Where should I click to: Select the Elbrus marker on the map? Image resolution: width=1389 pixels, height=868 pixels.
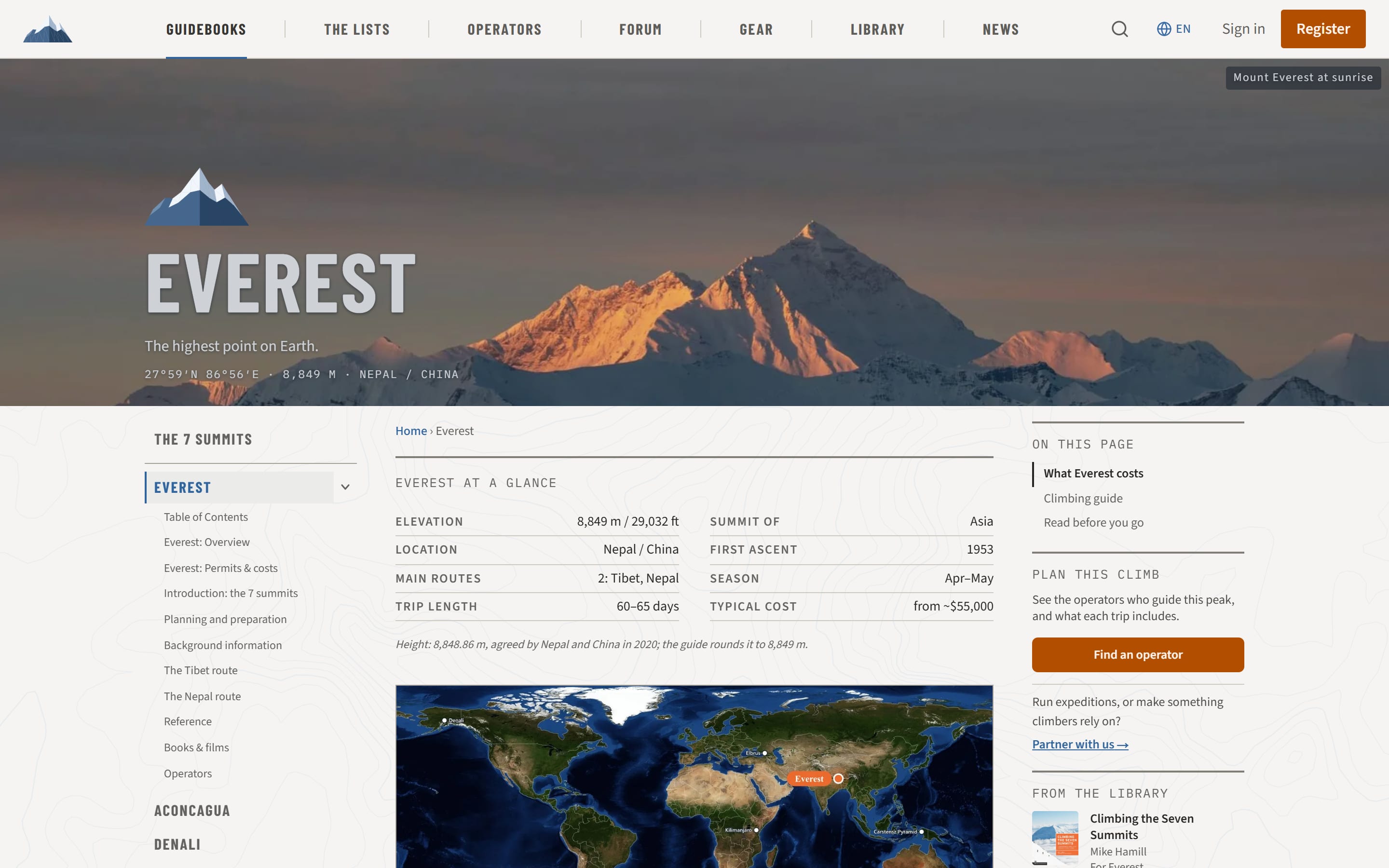click(x=764, y=753)
